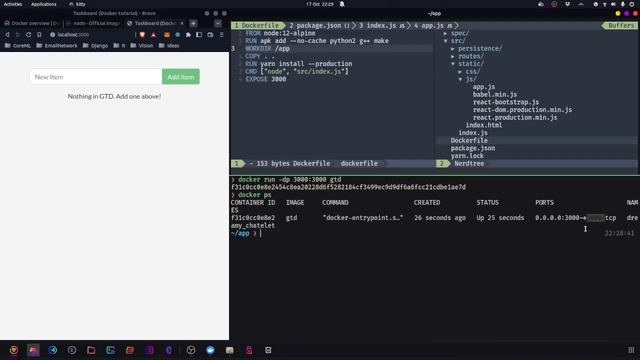Image resolution: width=640 pixels, height=360 pixels.
Task: Click the bookmark icon beside the reload button
Action: pyautogui.click(x=39, y=35)
